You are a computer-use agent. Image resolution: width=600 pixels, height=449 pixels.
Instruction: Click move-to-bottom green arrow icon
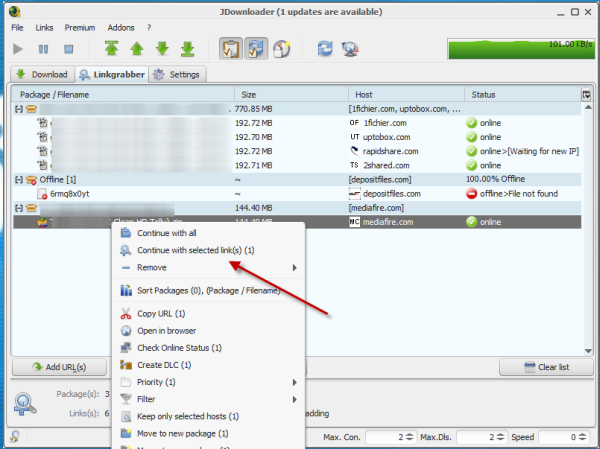pyautogui.click(x=185, y=48)
